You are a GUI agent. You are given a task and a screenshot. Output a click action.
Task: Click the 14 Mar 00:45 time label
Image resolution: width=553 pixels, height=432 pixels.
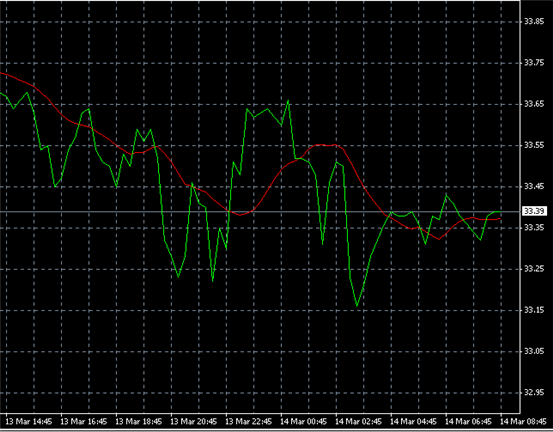[304, 422]
